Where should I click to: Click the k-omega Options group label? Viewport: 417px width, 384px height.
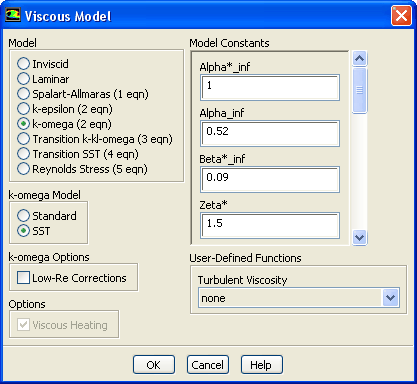click(49, 257)
